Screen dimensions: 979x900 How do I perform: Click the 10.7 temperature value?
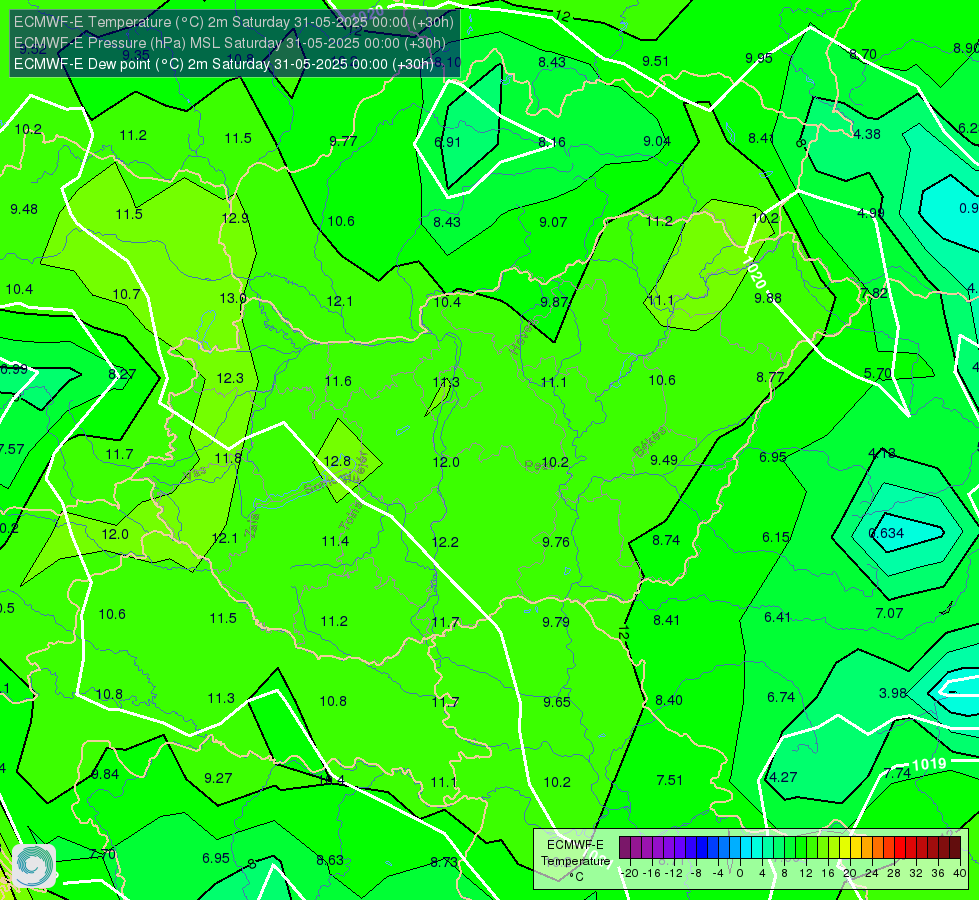pyautogui.click(x=126, y=294)
